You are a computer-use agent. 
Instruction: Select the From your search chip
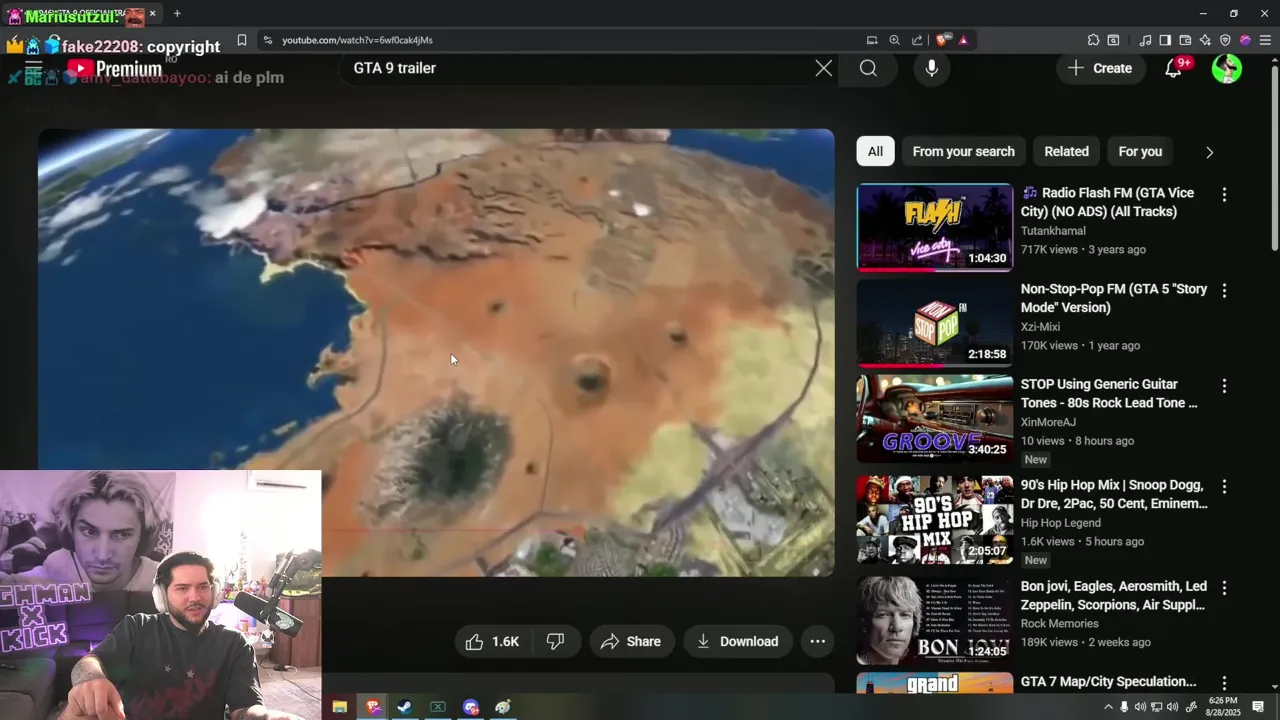pyautogui.click(x=963, y=151)
